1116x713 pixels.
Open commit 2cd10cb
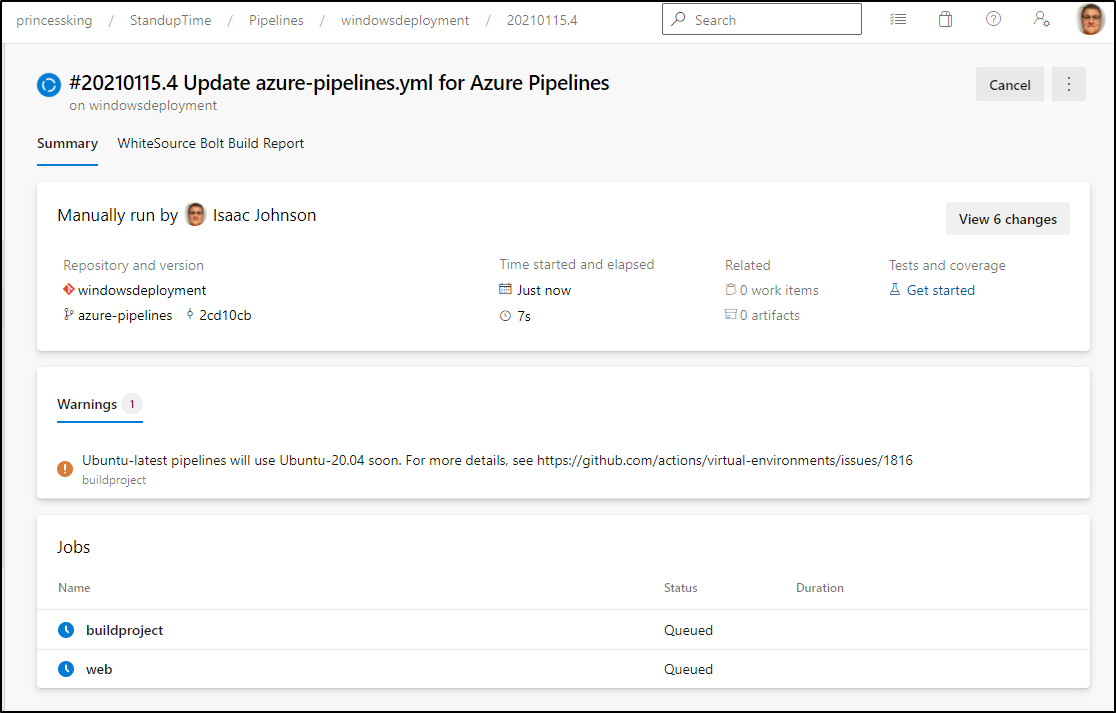click(225, 315)
